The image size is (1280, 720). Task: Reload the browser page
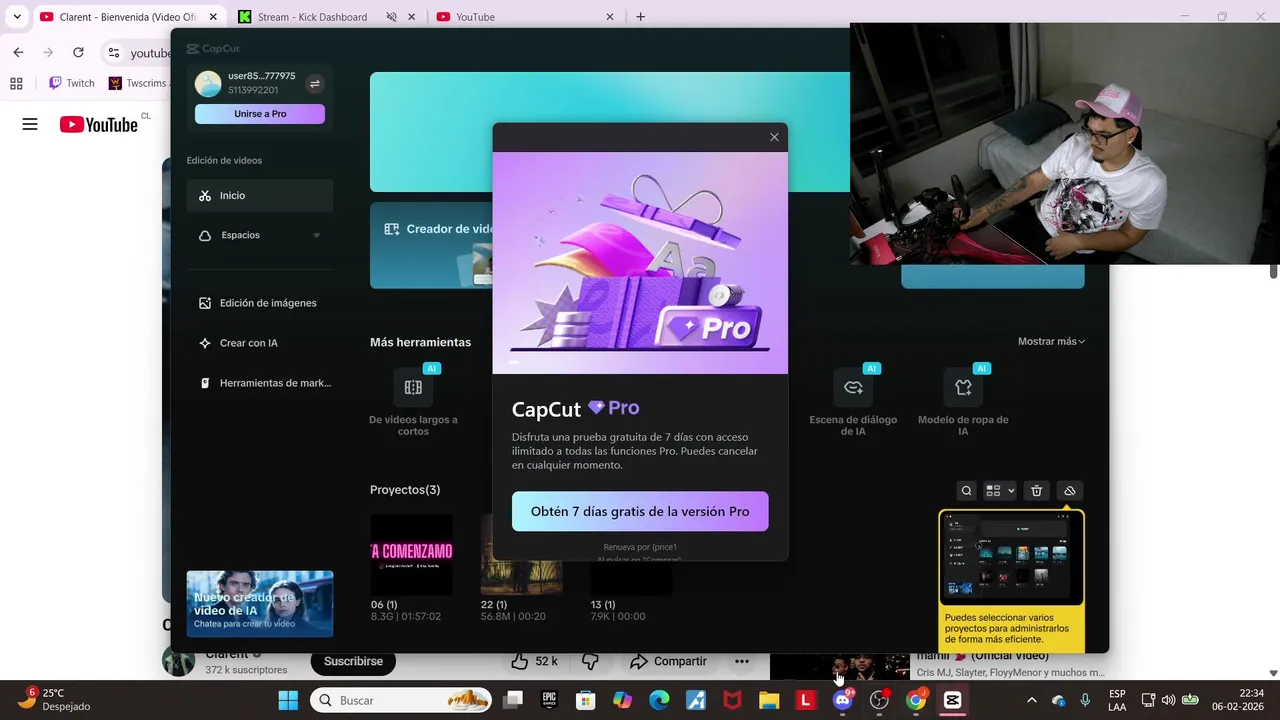78,52
